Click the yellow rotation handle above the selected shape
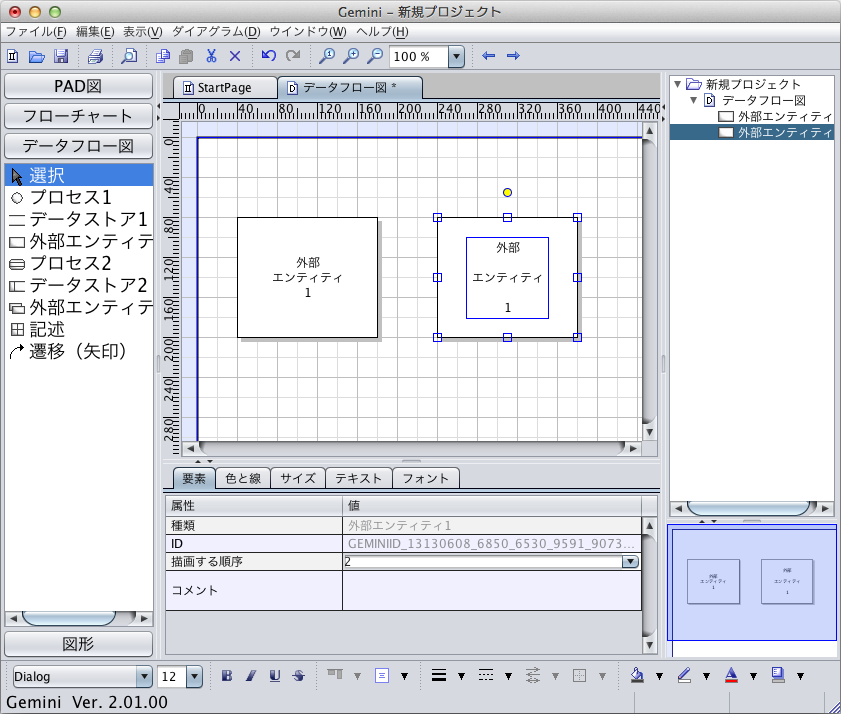The height and width of the screenshot is (714, 841). (x=507, y=193)
